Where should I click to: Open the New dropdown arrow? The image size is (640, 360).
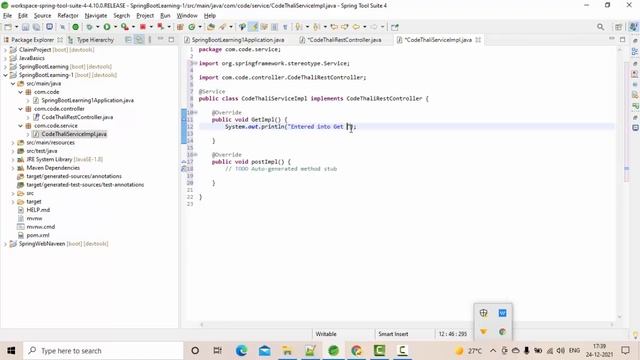(16, 27)
